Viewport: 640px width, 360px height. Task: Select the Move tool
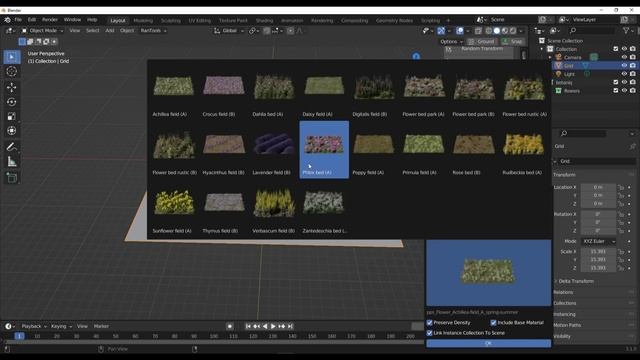click(x=12, y=87)
